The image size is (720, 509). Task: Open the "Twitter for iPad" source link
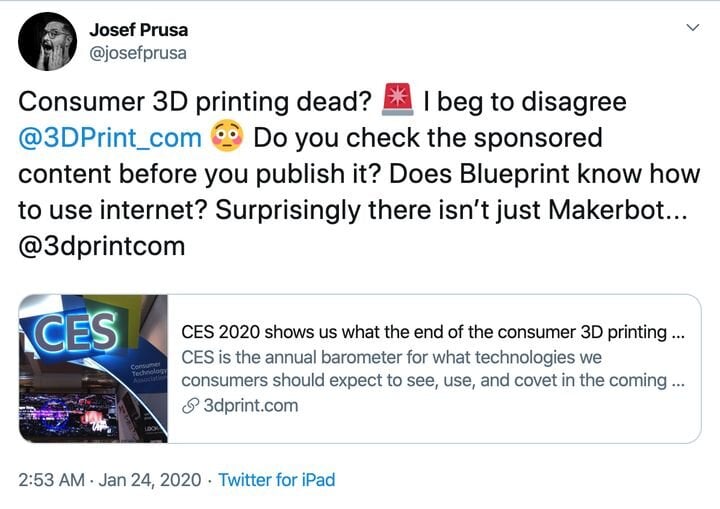point(277,480)
